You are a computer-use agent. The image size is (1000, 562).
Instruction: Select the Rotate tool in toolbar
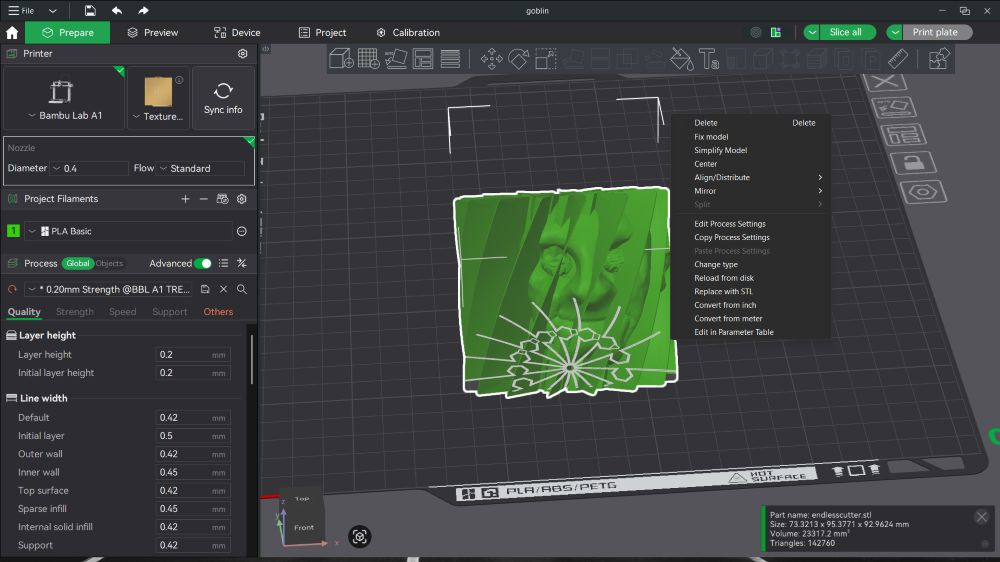click(x=518, y=59)
